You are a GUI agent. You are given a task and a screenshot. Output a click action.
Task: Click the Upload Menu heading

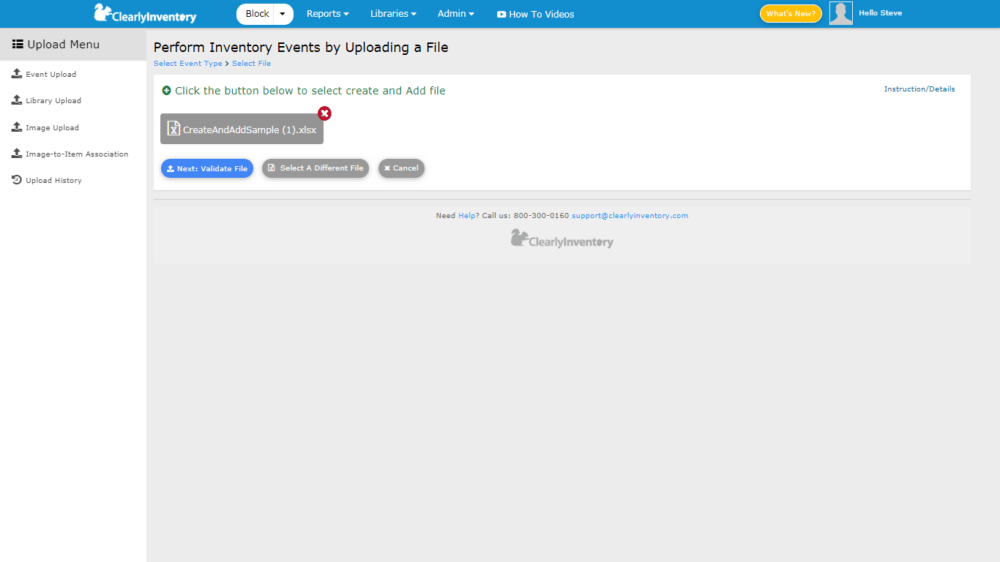point(56,44)
